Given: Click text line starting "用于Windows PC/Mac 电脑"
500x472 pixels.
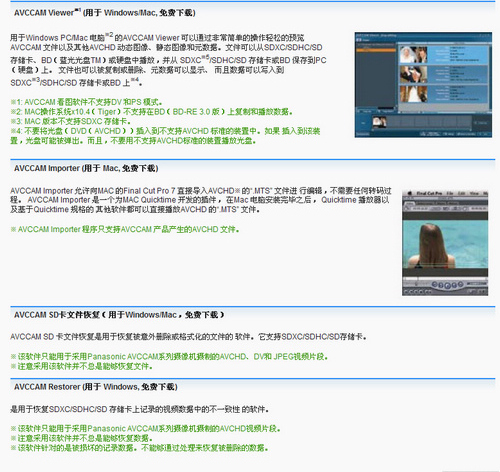Looking at the screenshot, I should click(157, 37).
